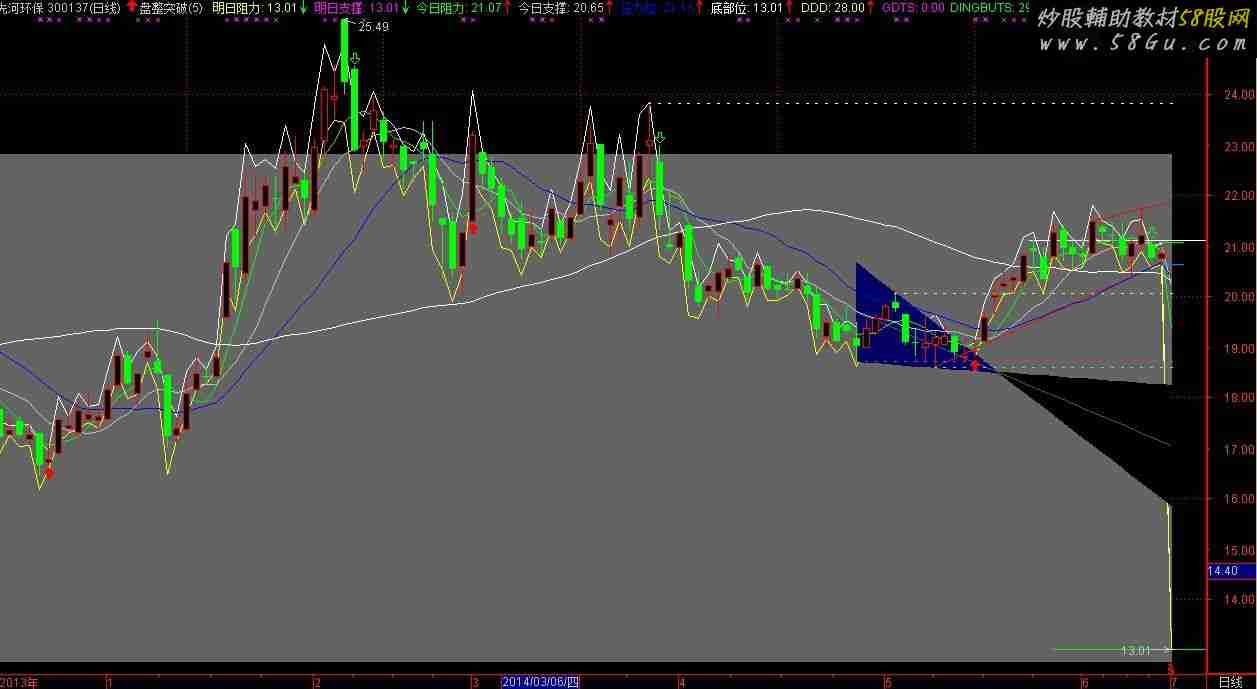Select the 今日支撑 indicator readout
Screen dimensions: 1257x689
pyautogui.click(x=560, y=8)
